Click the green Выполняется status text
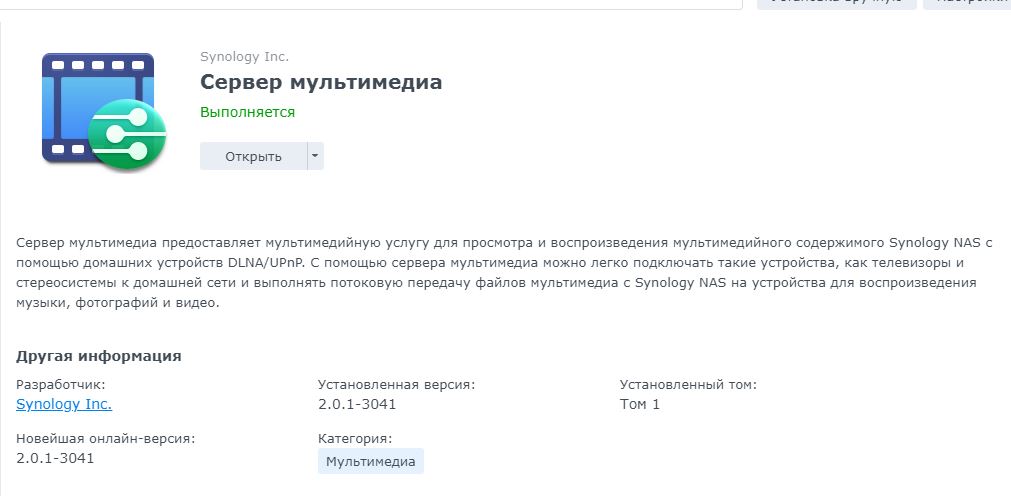The height and width of the screenshot is (496, 1011). tap(247, 112)
